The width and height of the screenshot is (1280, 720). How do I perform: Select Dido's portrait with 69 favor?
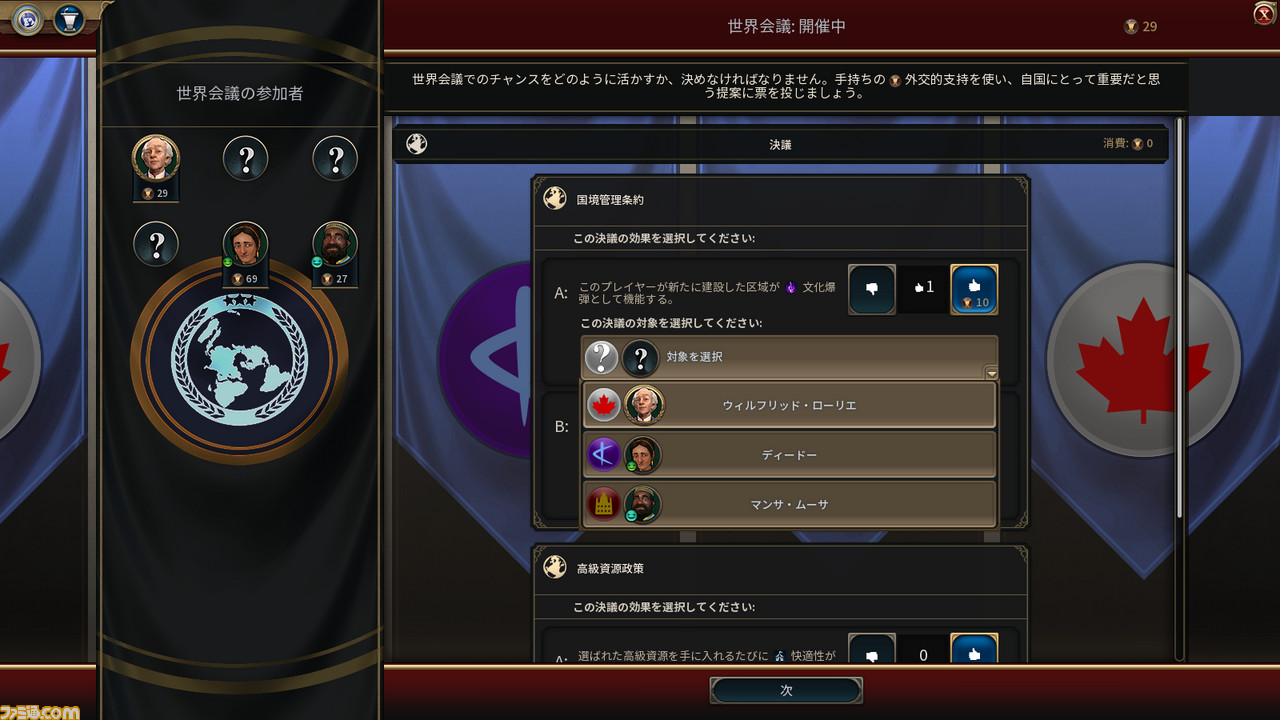(x=245, y=245)
